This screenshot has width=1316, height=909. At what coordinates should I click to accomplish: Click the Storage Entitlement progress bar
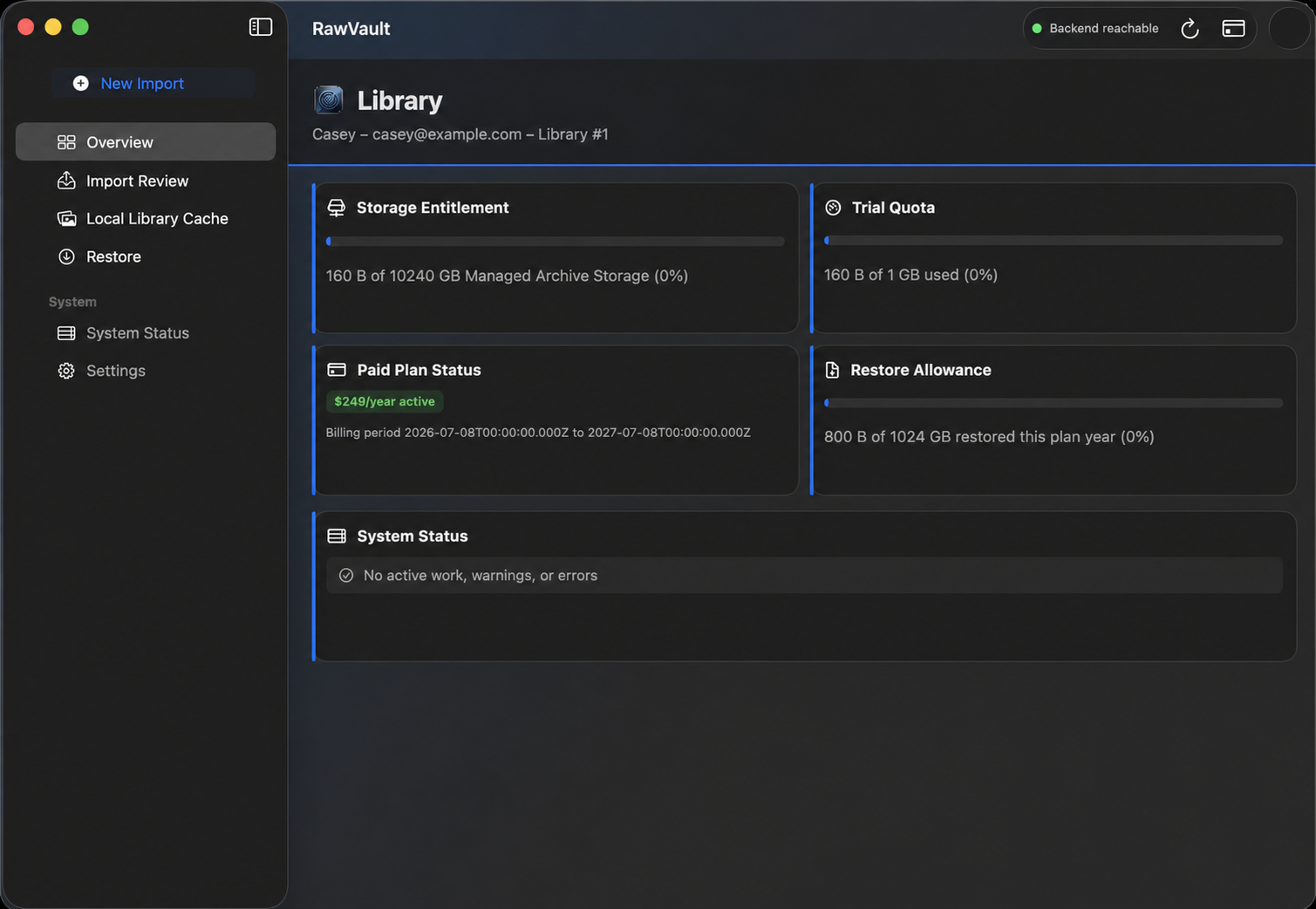coord(555,241)
